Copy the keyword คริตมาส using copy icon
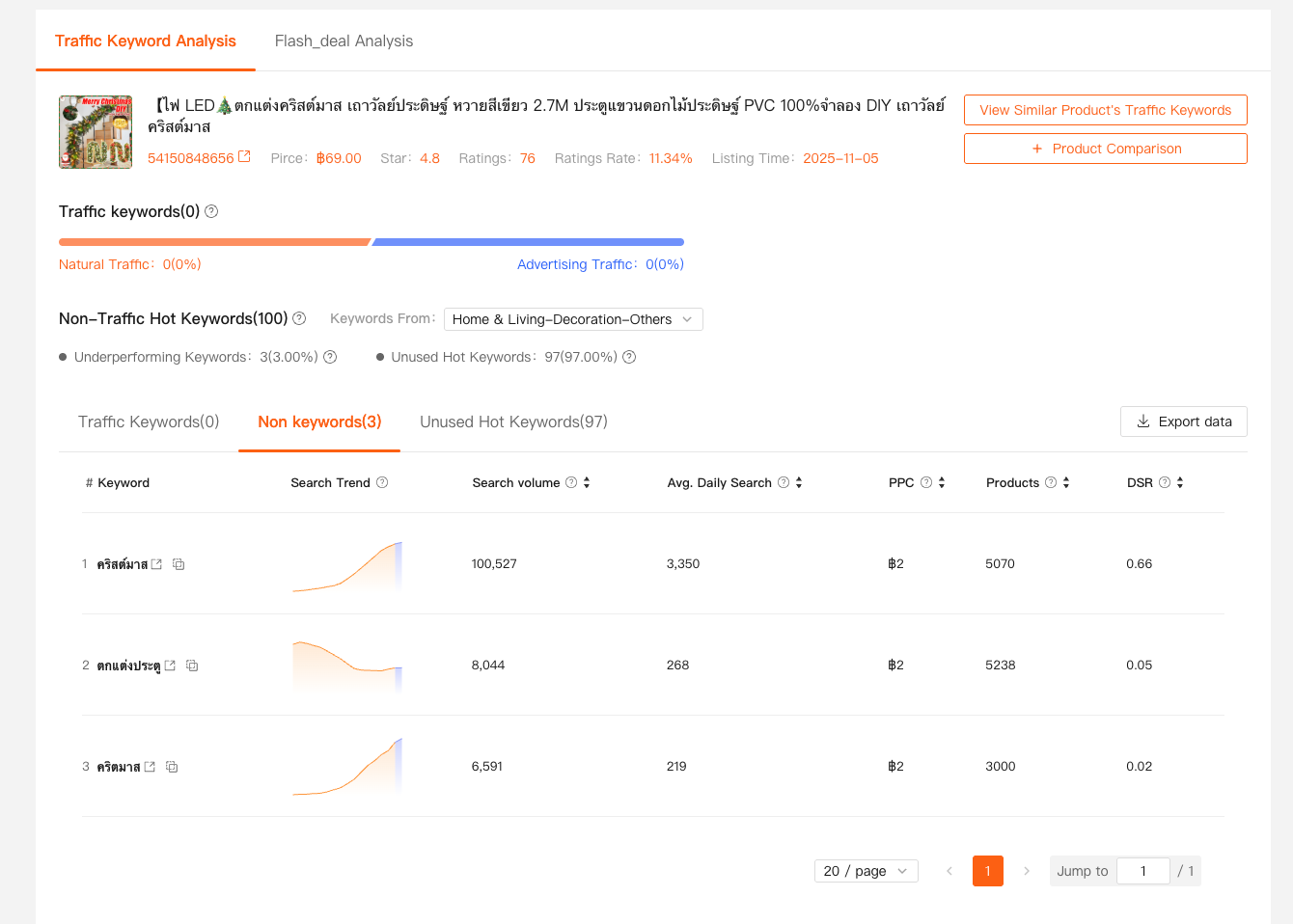1293x924 pixels. [172, 767]
